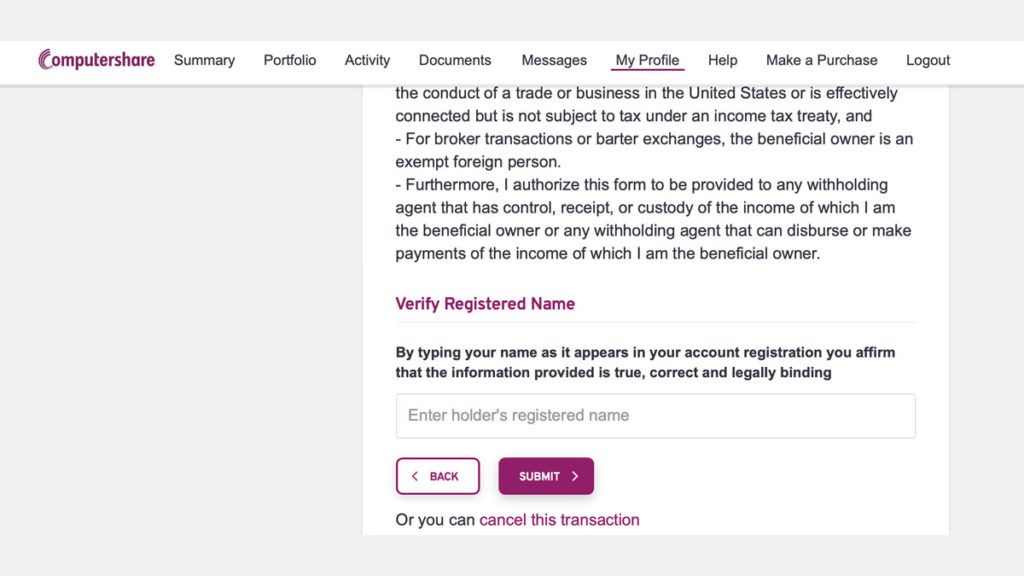The width and height of the screenshot is (1024, 576).
Task: Log out using the Logout link
Action: point(928,60)
